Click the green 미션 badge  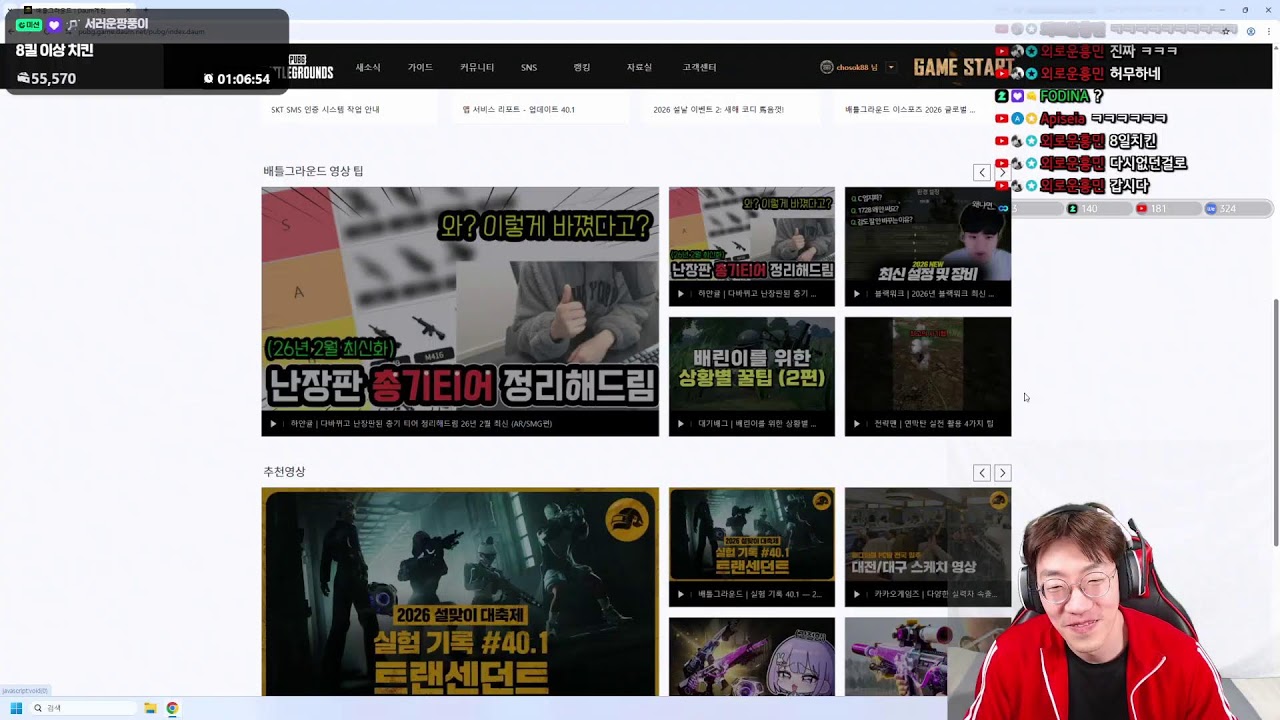(x=28, y=24)
